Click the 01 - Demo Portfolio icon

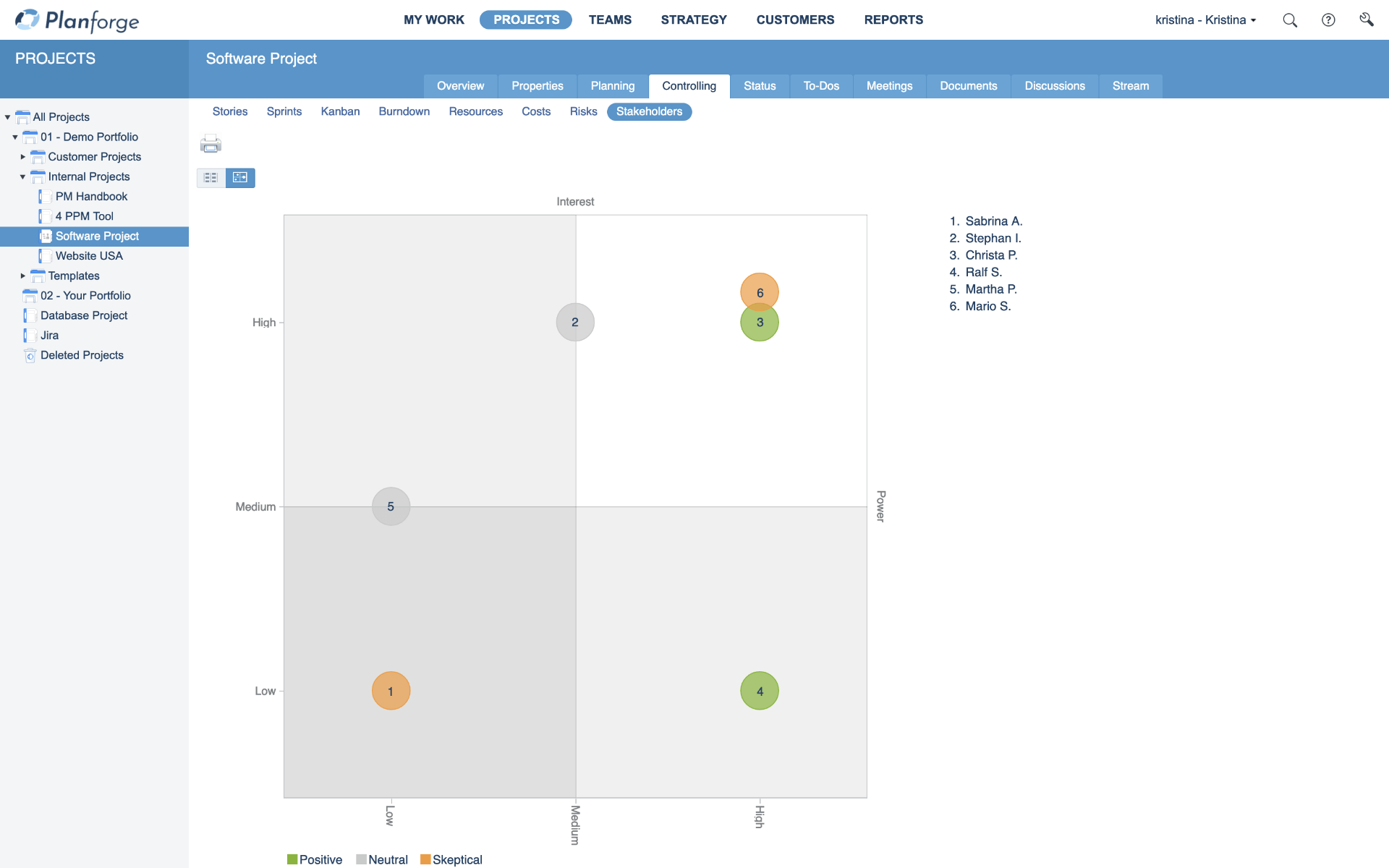(30, 137)
